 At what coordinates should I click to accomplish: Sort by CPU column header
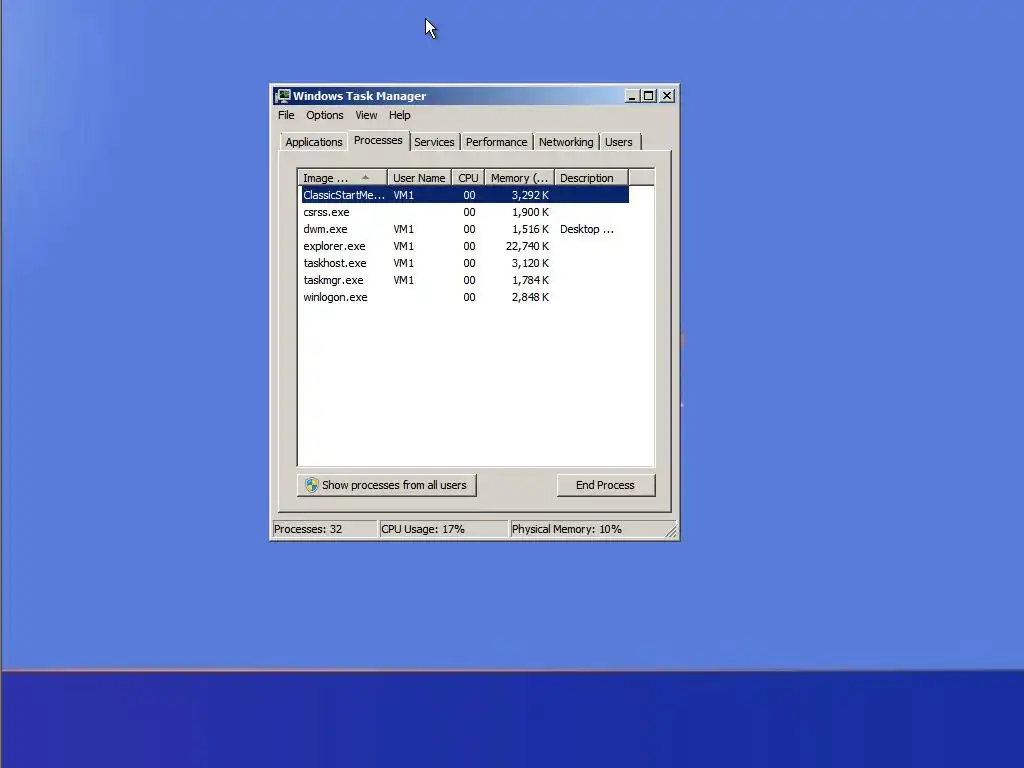coord(468,178)
